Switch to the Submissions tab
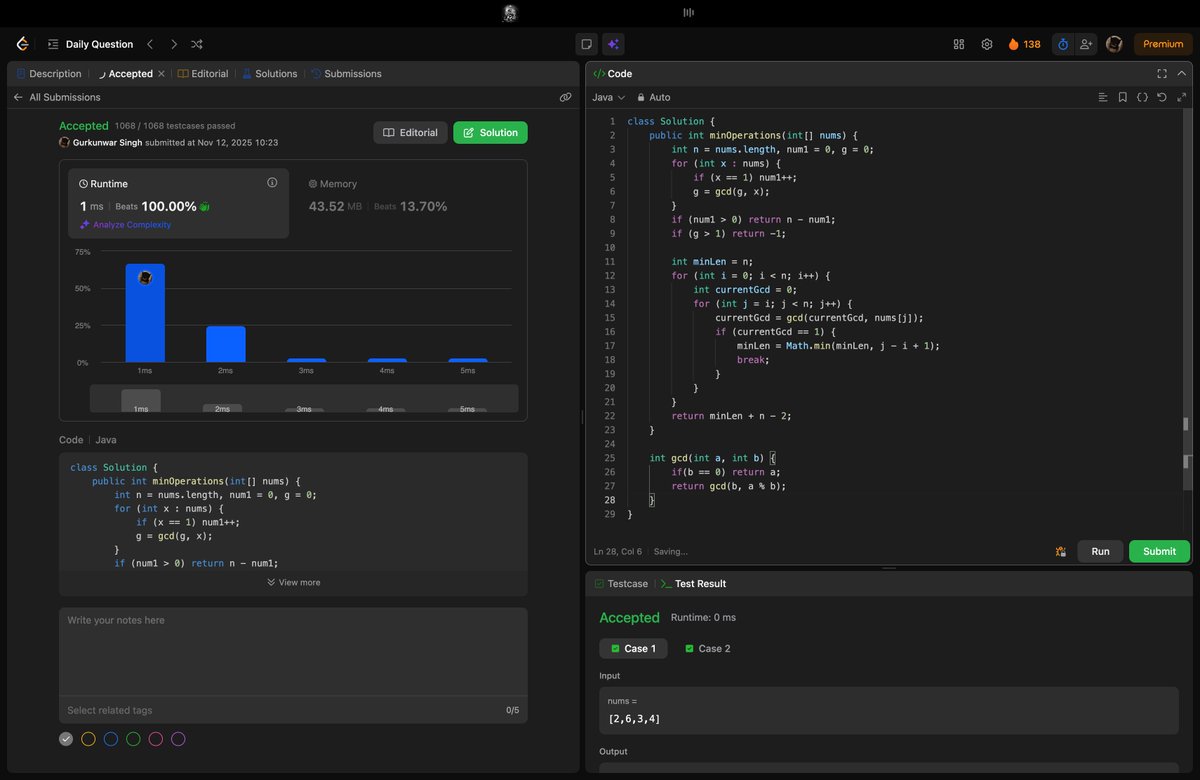Screen dimensions: 1200x780 [346, 74]
